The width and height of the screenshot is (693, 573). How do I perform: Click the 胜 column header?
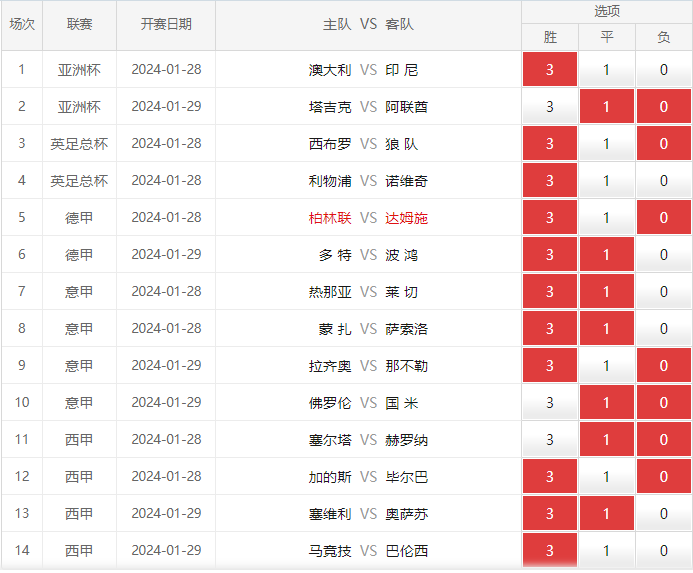[x=550, y=37]
